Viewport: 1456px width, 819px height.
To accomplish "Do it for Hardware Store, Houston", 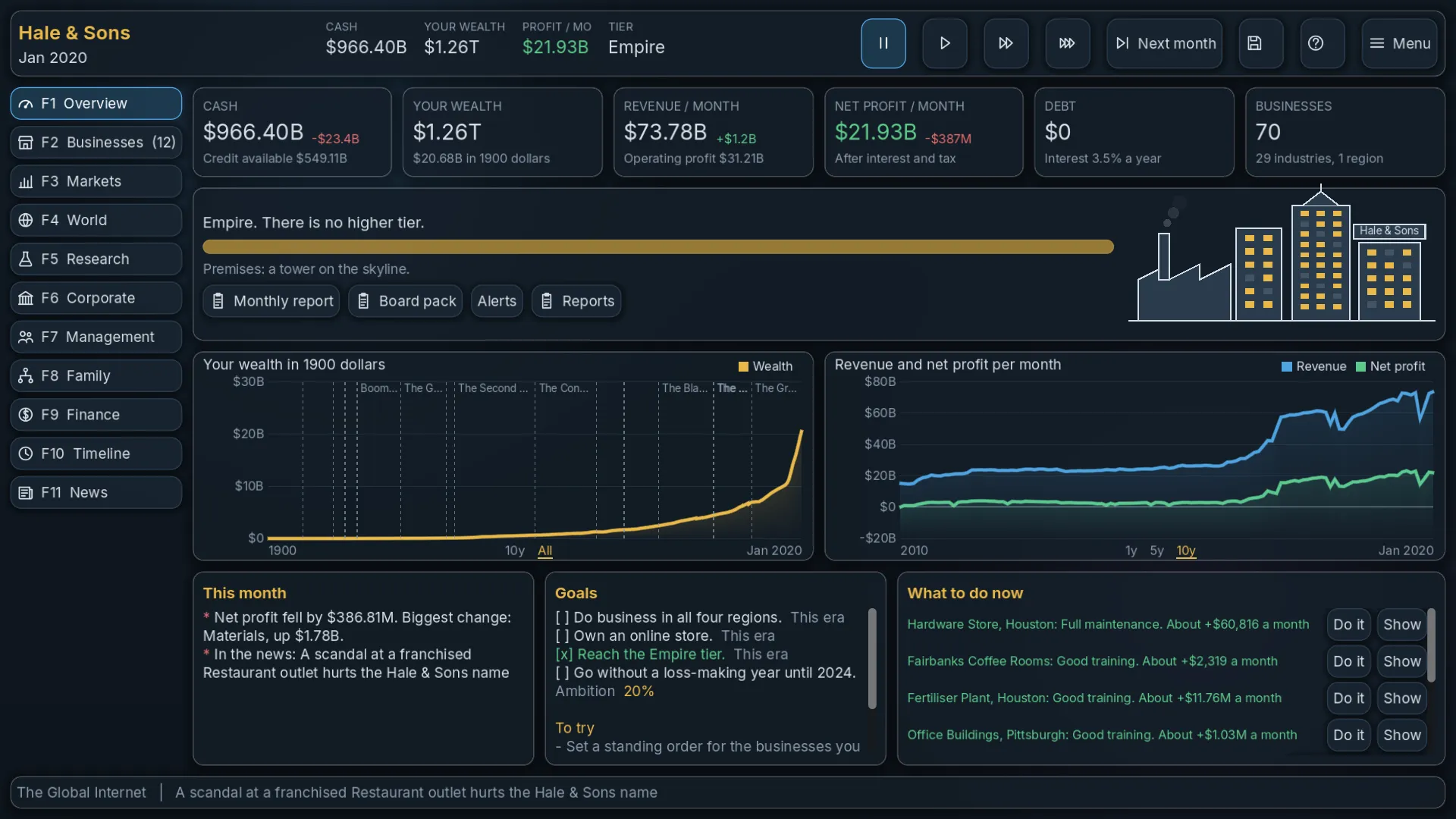I will tap(1348, 625).
